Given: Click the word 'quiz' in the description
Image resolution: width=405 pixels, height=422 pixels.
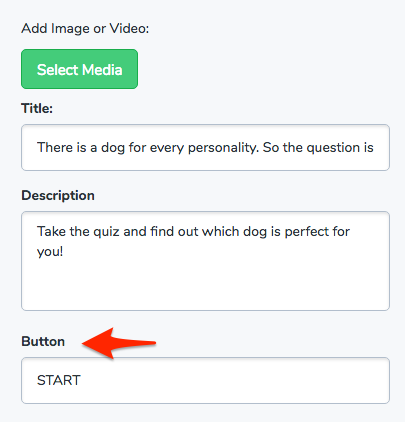Looking at the screenshot, I should [x=106, y=232].
